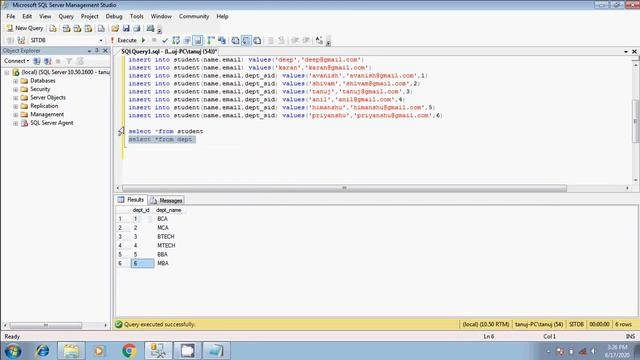Click the dept_name column header
The width and height of the screenshot is (640, 360).
pos(169,210)
